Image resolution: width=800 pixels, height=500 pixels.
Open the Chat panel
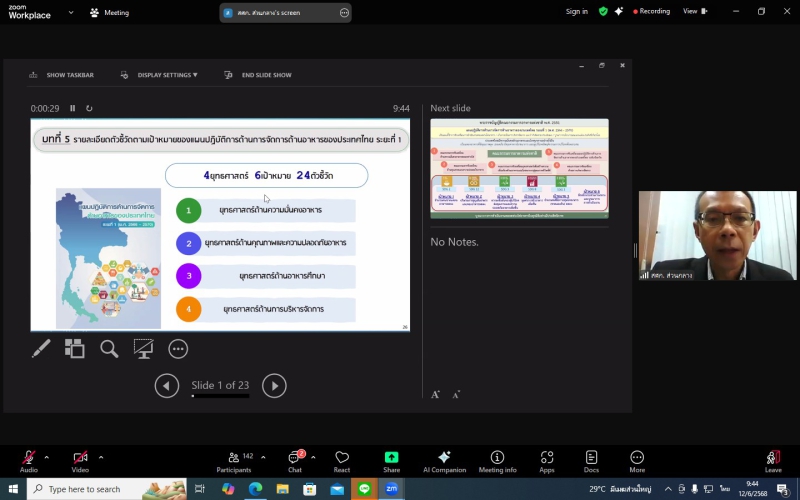[x=295, y=461]
